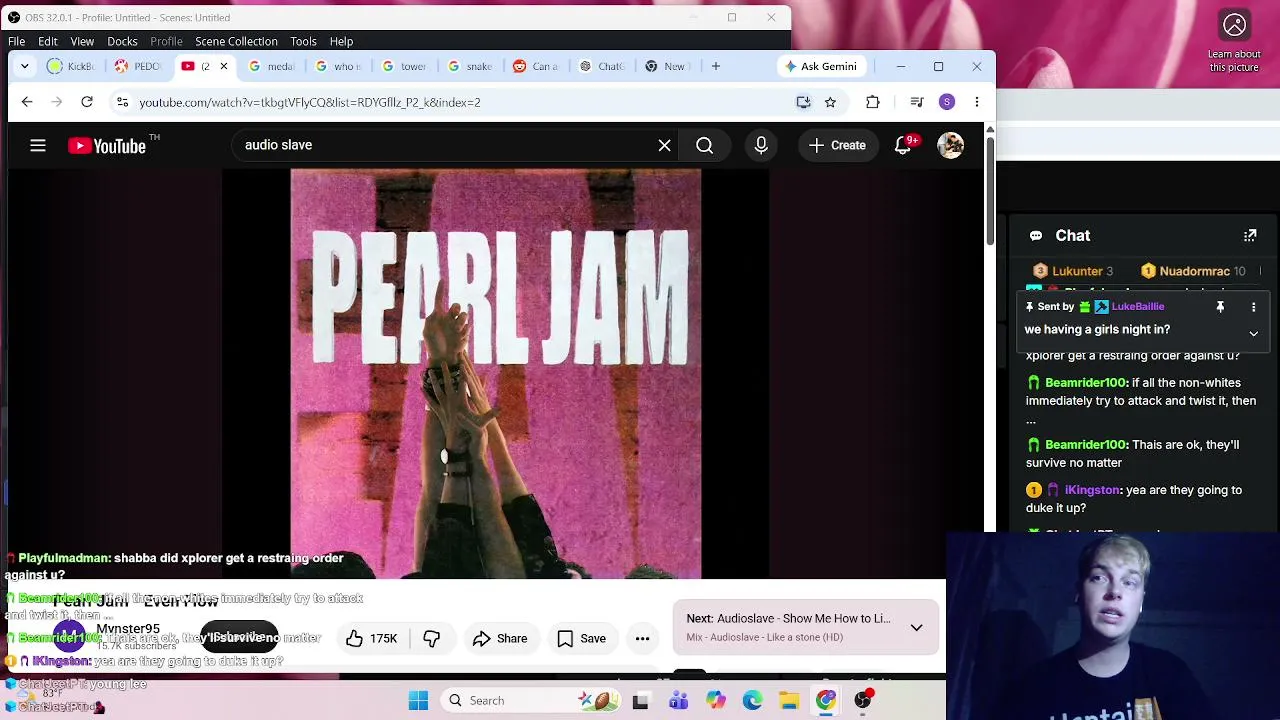The height and width of the screenshot is (720, 1280).
Task: Open the YouTube account avatar menu
Action: point(950,146)
